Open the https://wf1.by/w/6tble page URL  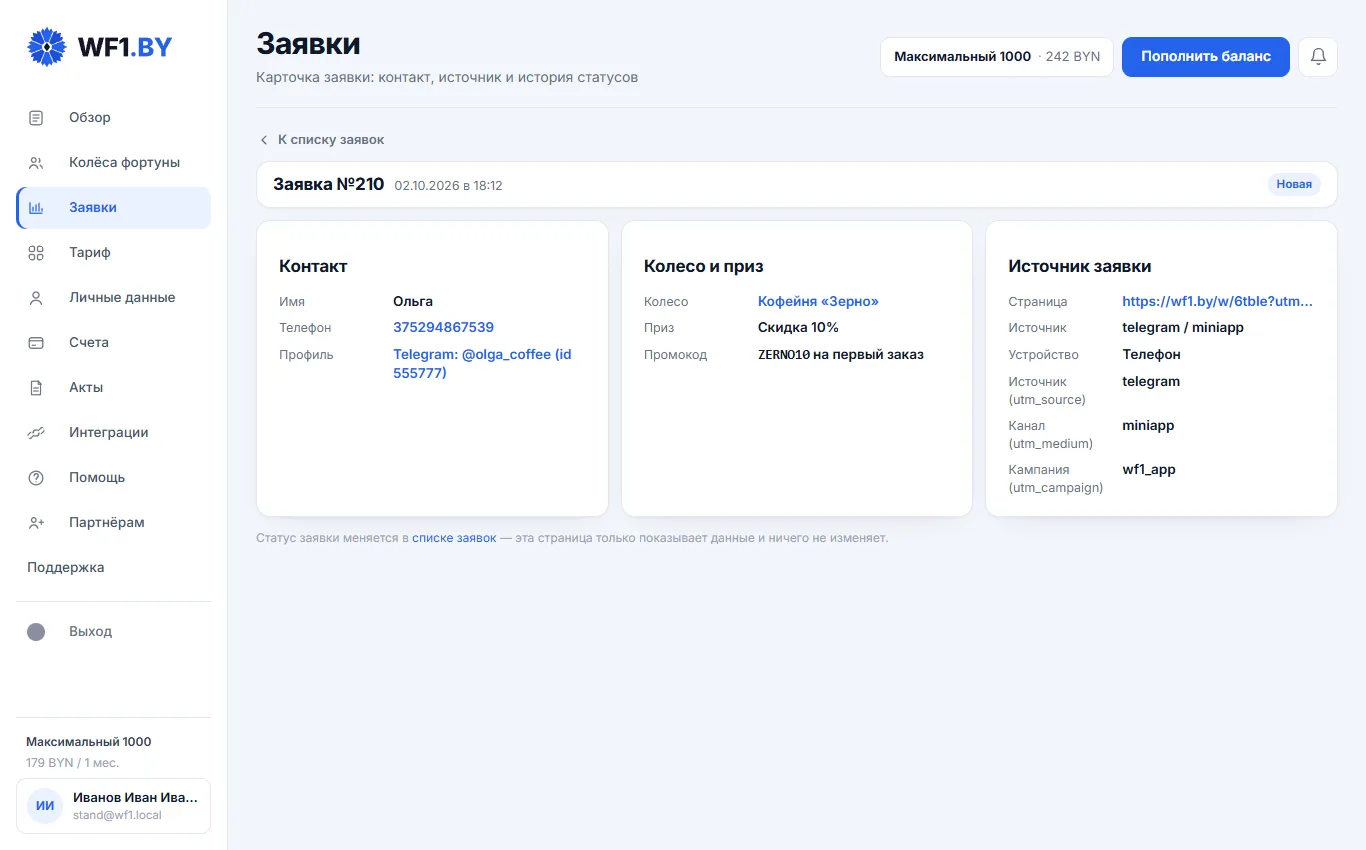1217,302
